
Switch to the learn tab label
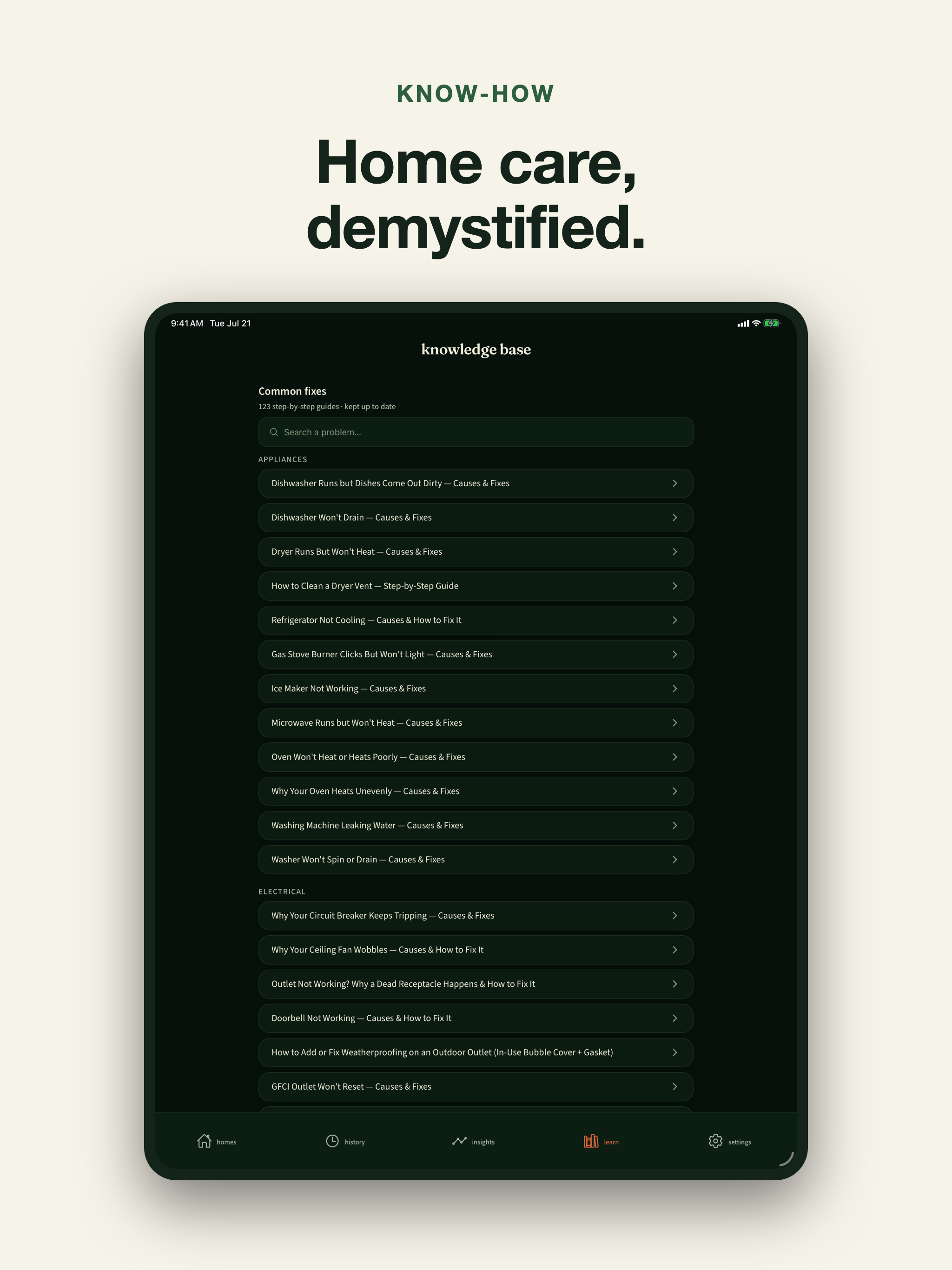[x=611, y=1142]
